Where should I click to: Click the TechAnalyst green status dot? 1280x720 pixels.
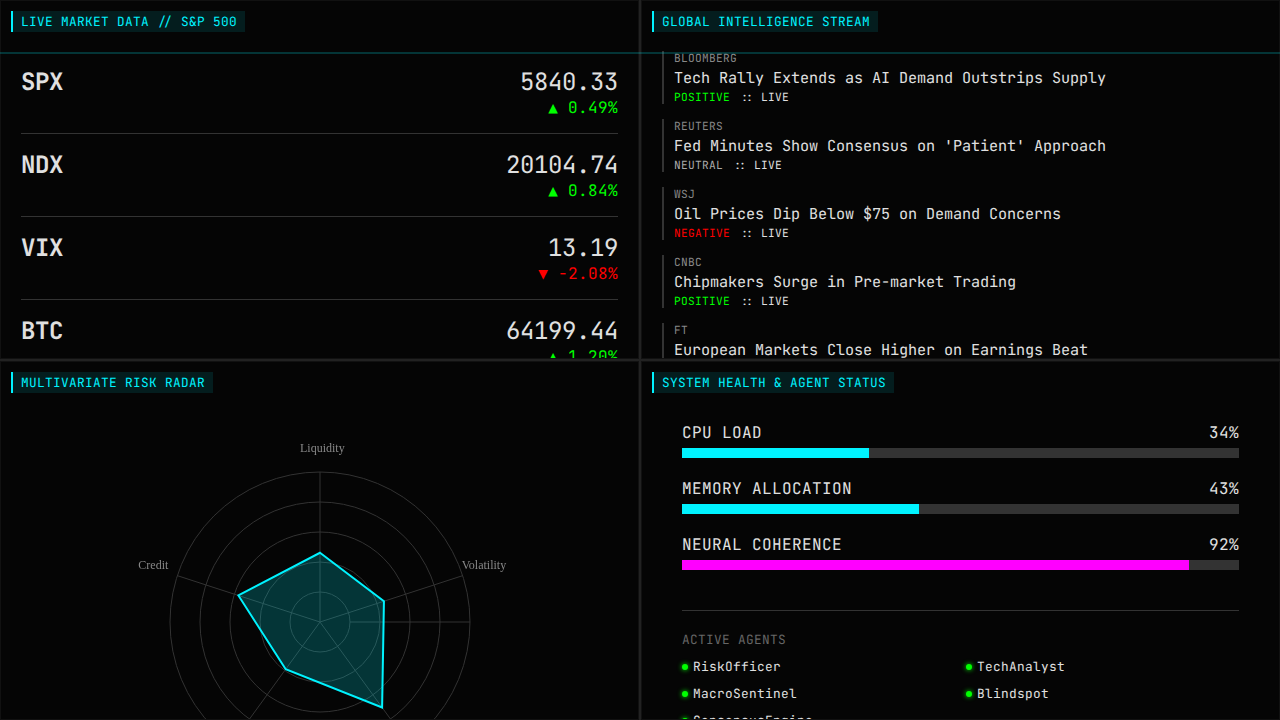point(969,667)
